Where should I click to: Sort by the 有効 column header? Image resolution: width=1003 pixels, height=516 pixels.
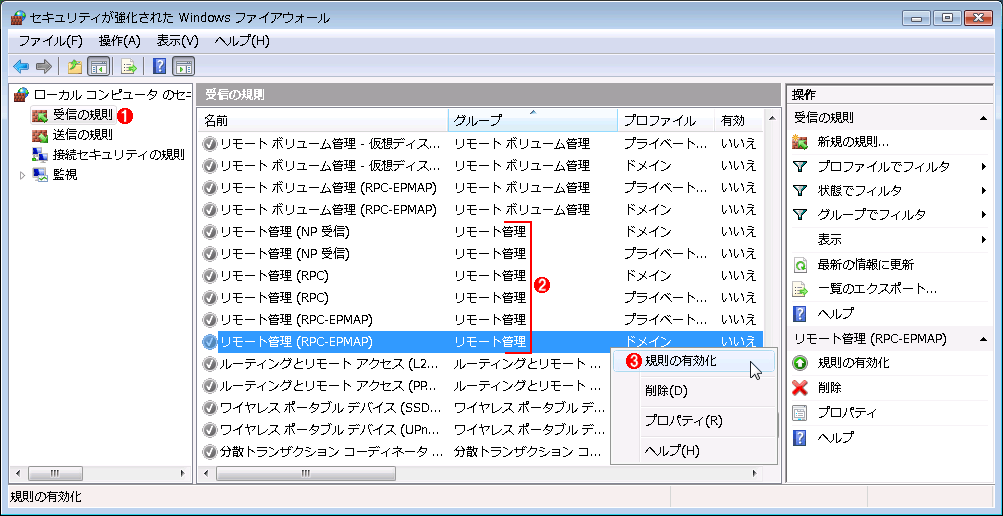[x=739, y=120]
